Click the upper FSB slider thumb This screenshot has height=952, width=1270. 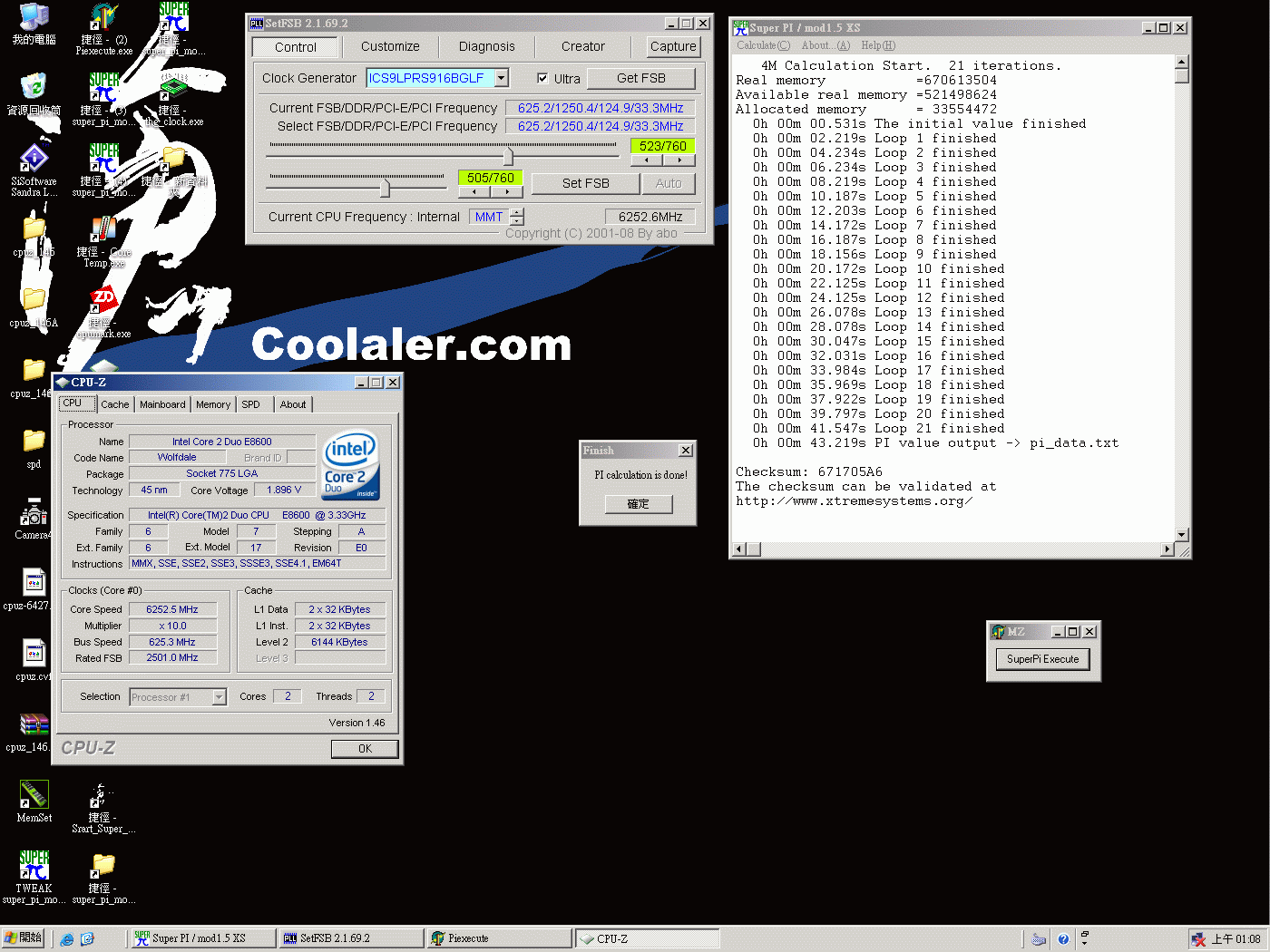(508, 156)
